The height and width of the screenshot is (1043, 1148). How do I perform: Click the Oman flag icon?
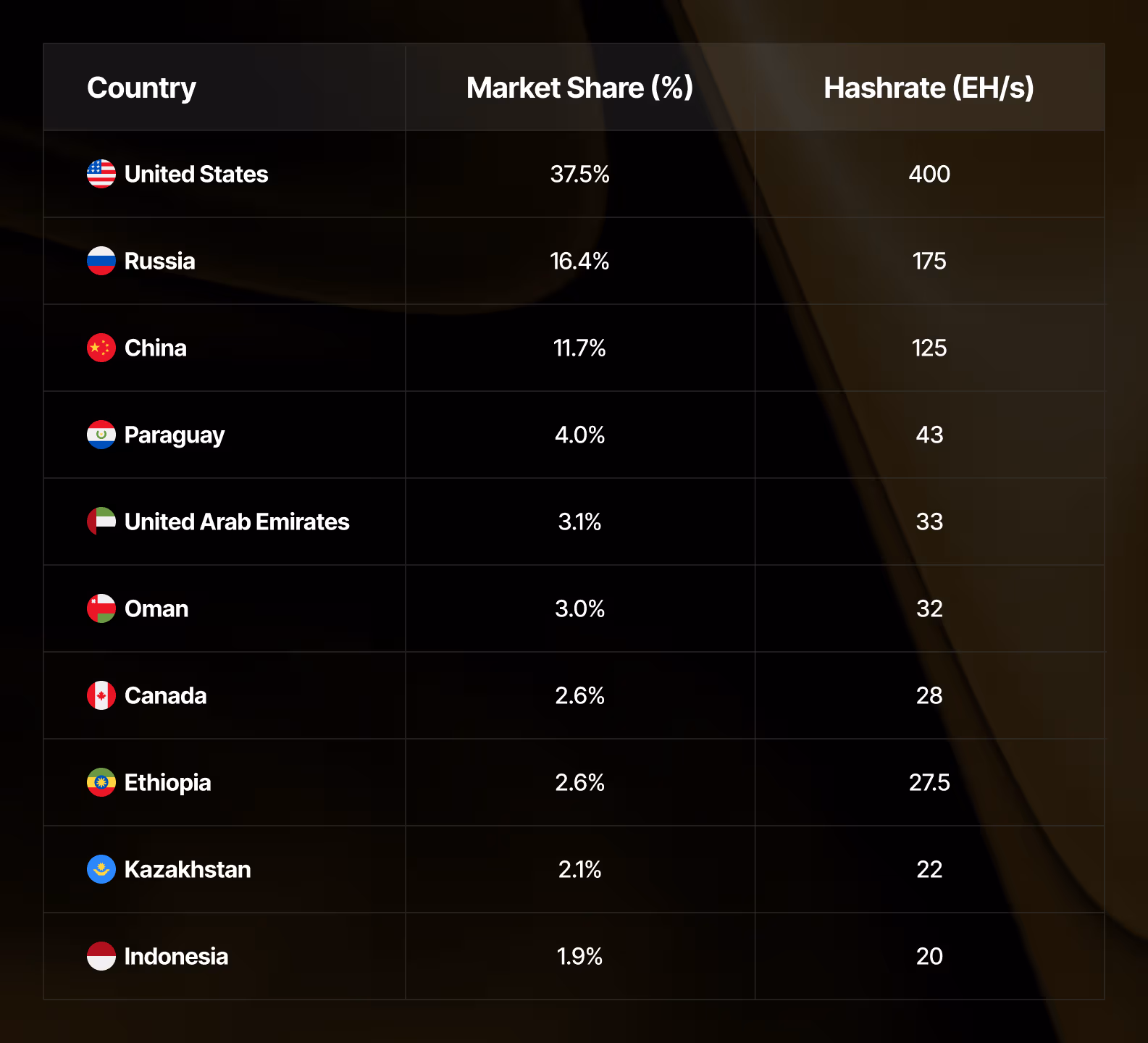click(x=101, y=608)
